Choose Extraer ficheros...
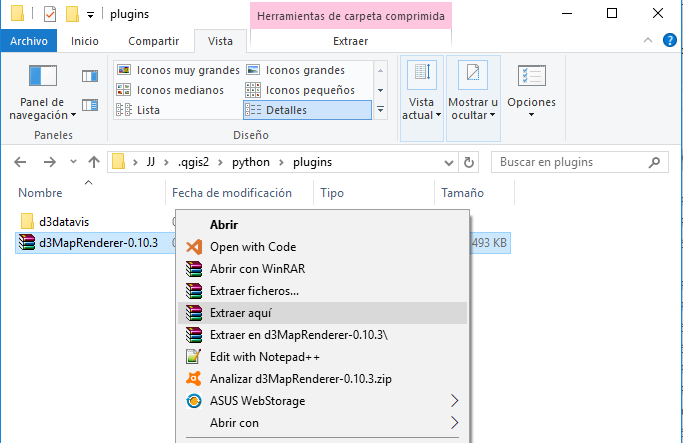The width and height of the screenshot is (683, 443). 322,291
